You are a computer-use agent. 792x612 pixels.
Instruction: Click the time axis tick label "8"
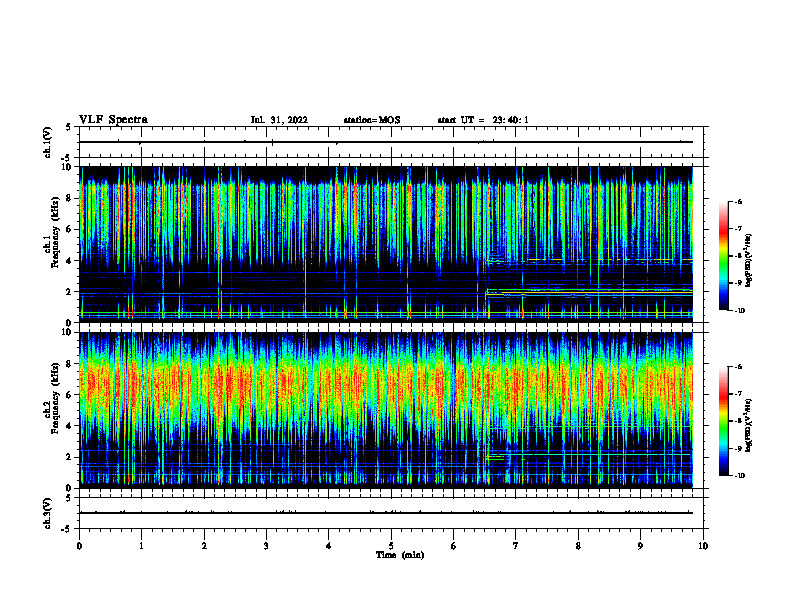[x=578, y=546]
